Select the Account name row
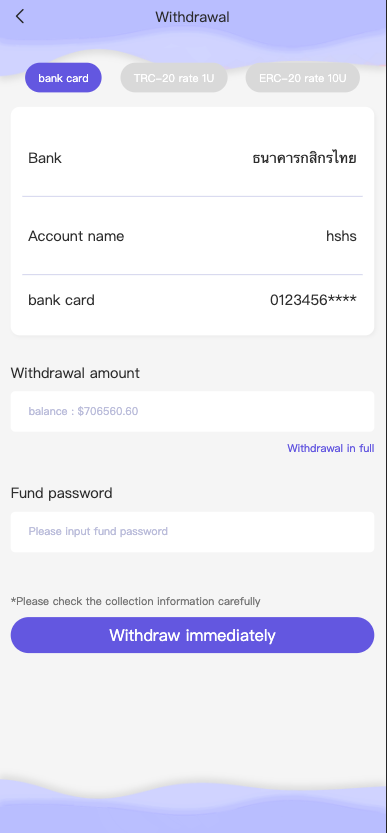This screenshot has width=387, height=833. (192, 236)
